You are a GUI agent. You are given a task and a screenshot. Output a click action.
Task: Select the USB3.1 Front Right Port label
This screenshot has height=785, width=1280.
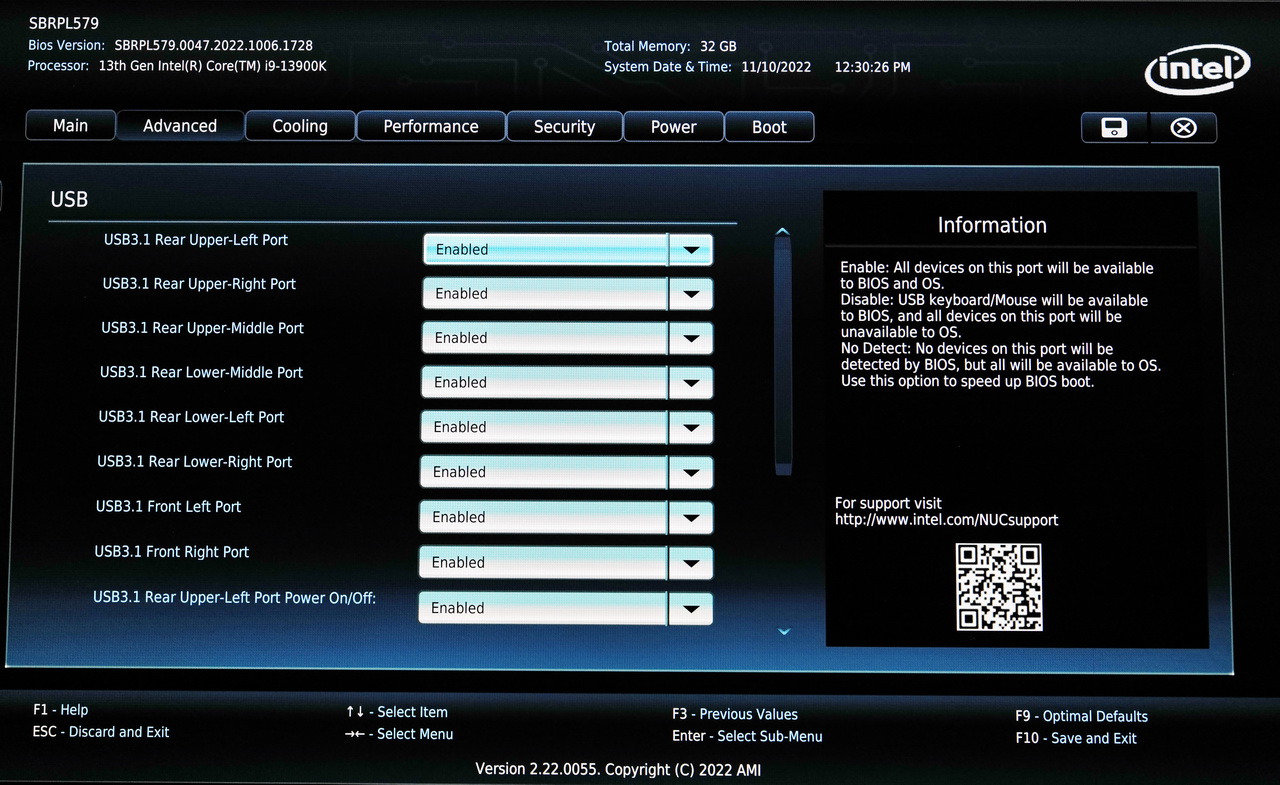pos(172,552)
